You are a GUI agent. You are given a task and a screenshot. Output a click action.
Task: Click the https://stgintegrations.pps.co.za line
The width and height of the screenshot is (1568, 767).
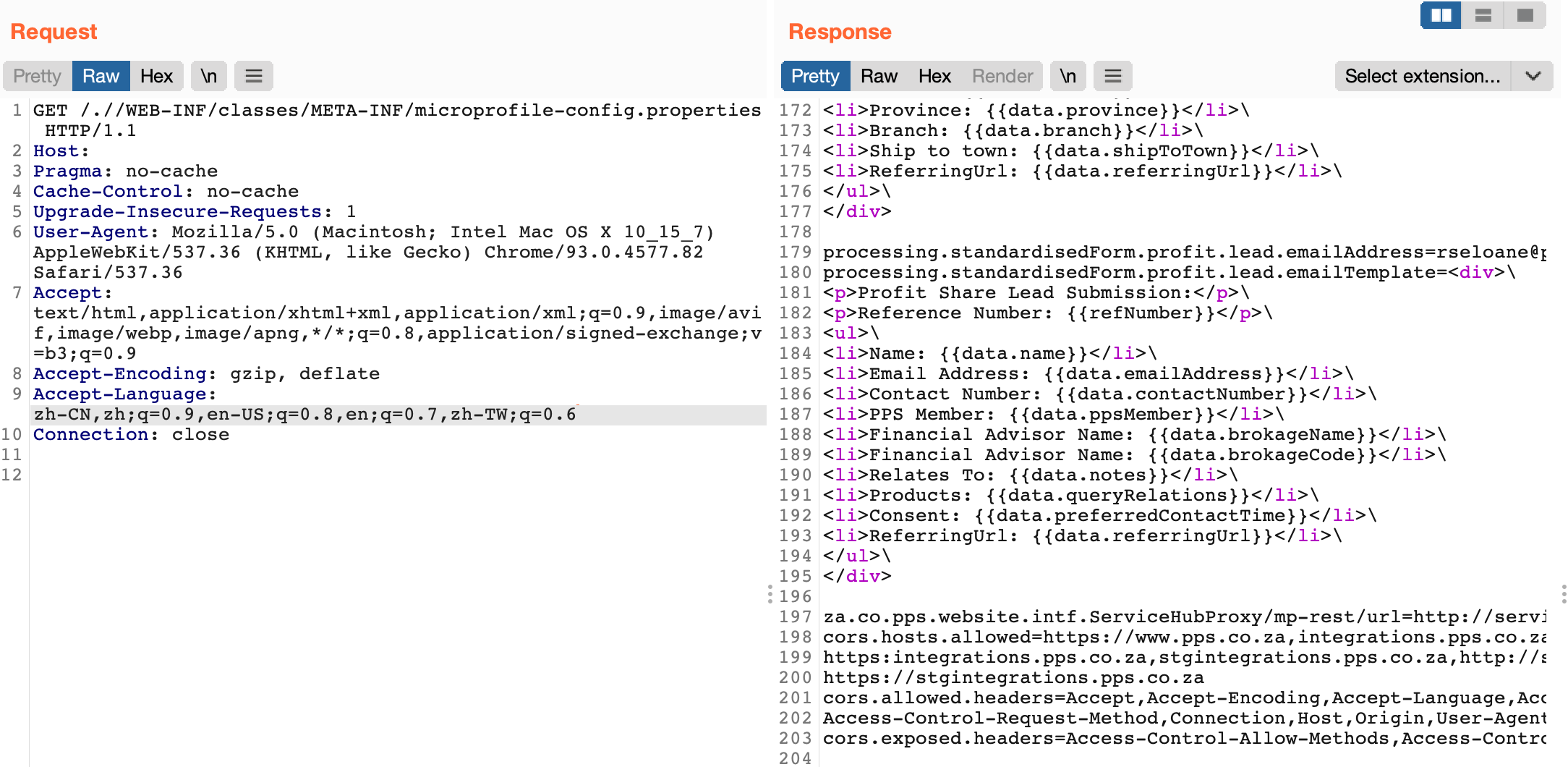1013,677
